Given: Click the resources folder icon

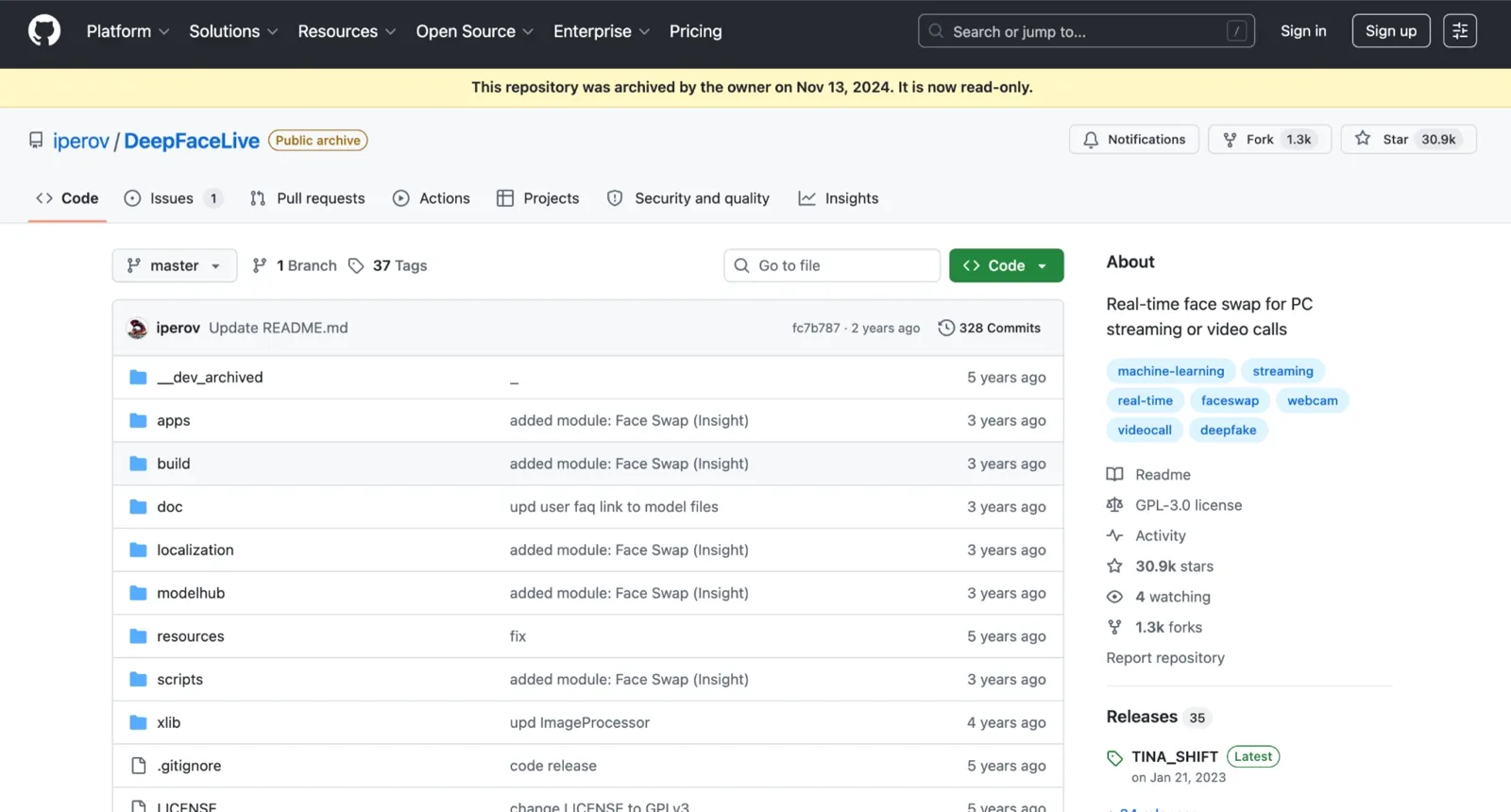Looking at the screenshot, I should [138, 636].
